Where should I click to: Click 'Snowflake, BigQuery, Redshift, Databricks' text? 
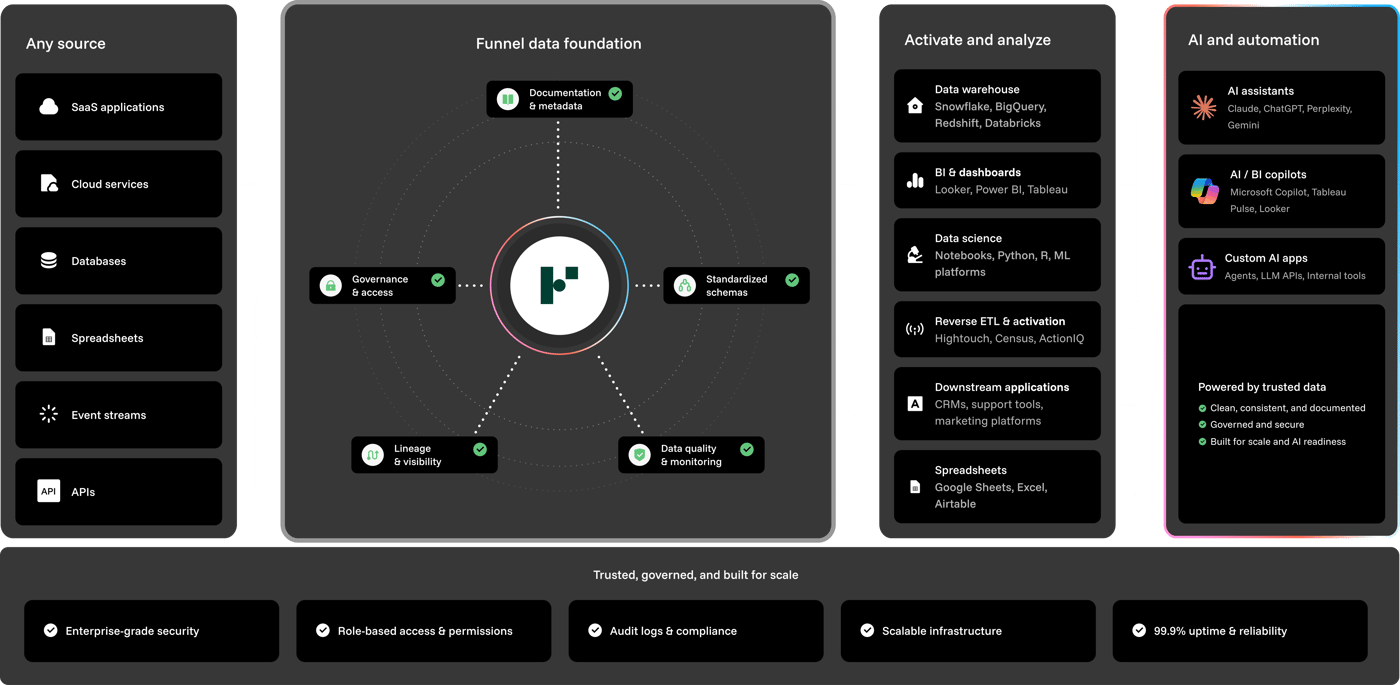click(x=991, y=115)
